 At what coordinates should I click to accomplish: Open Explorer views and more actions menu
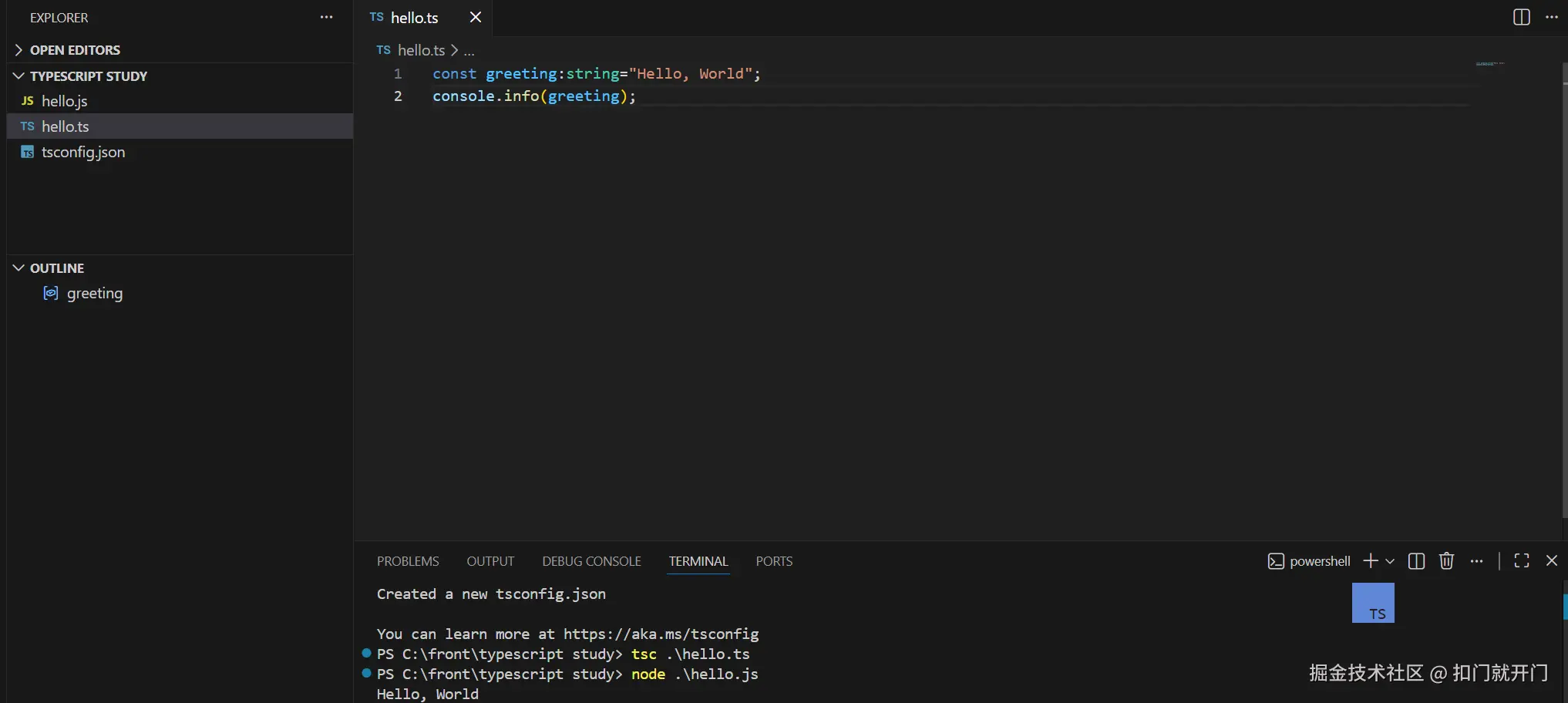click(x=327, y=17)
